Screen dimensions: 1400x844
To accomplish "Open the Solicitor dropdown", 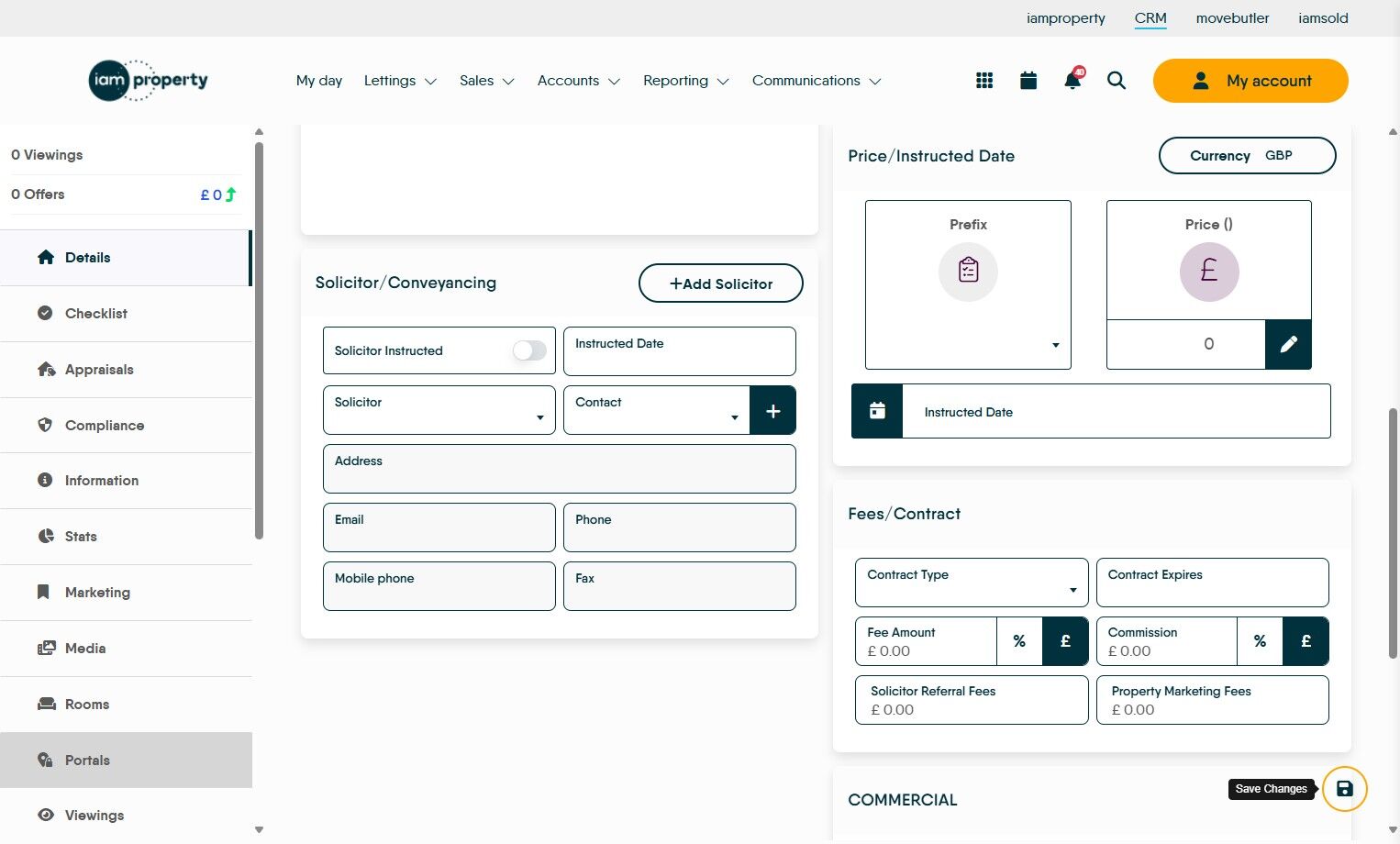I will point(439,410).
